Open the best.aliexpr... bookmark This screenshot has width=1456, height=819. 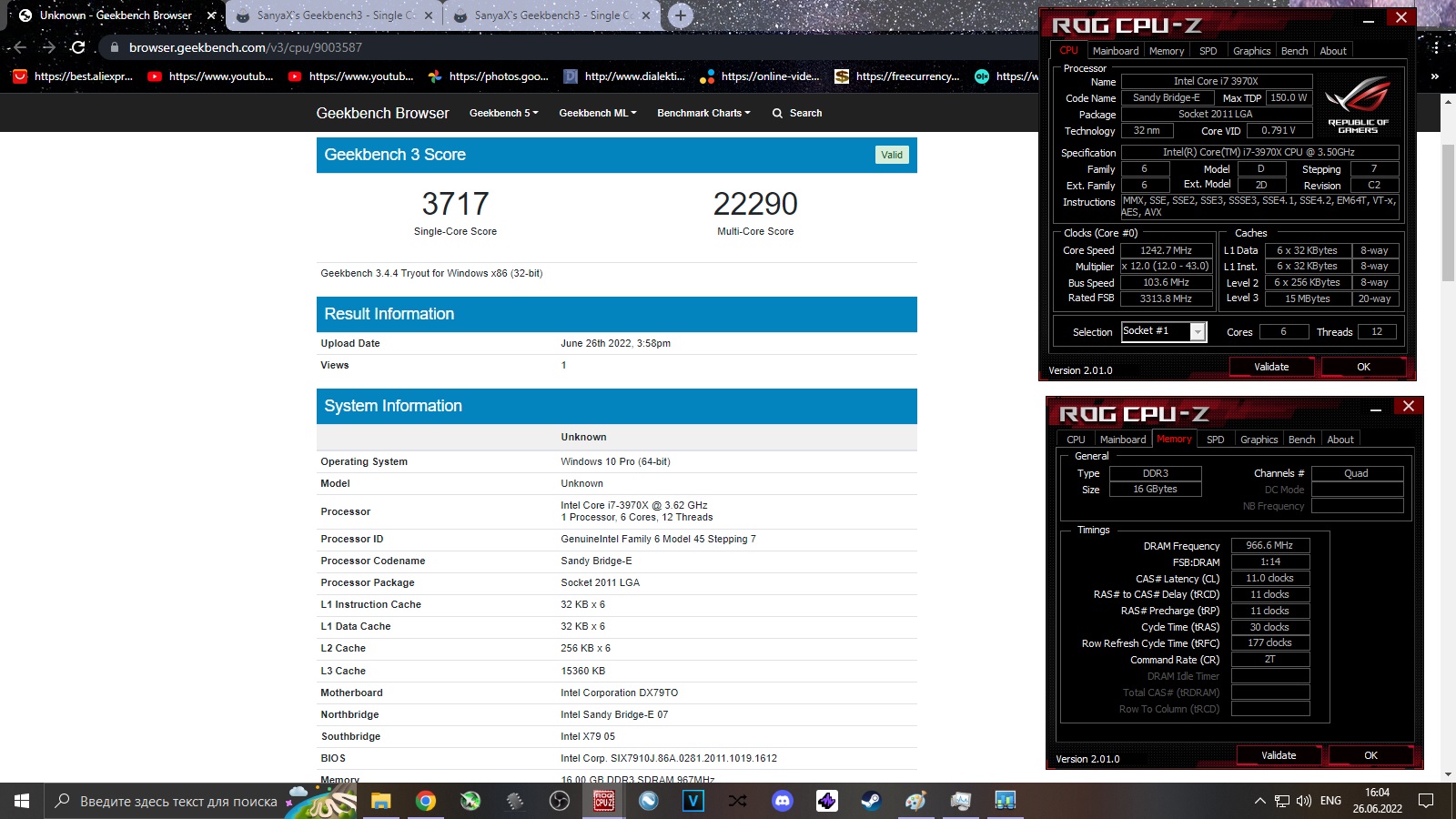[73, 76]
